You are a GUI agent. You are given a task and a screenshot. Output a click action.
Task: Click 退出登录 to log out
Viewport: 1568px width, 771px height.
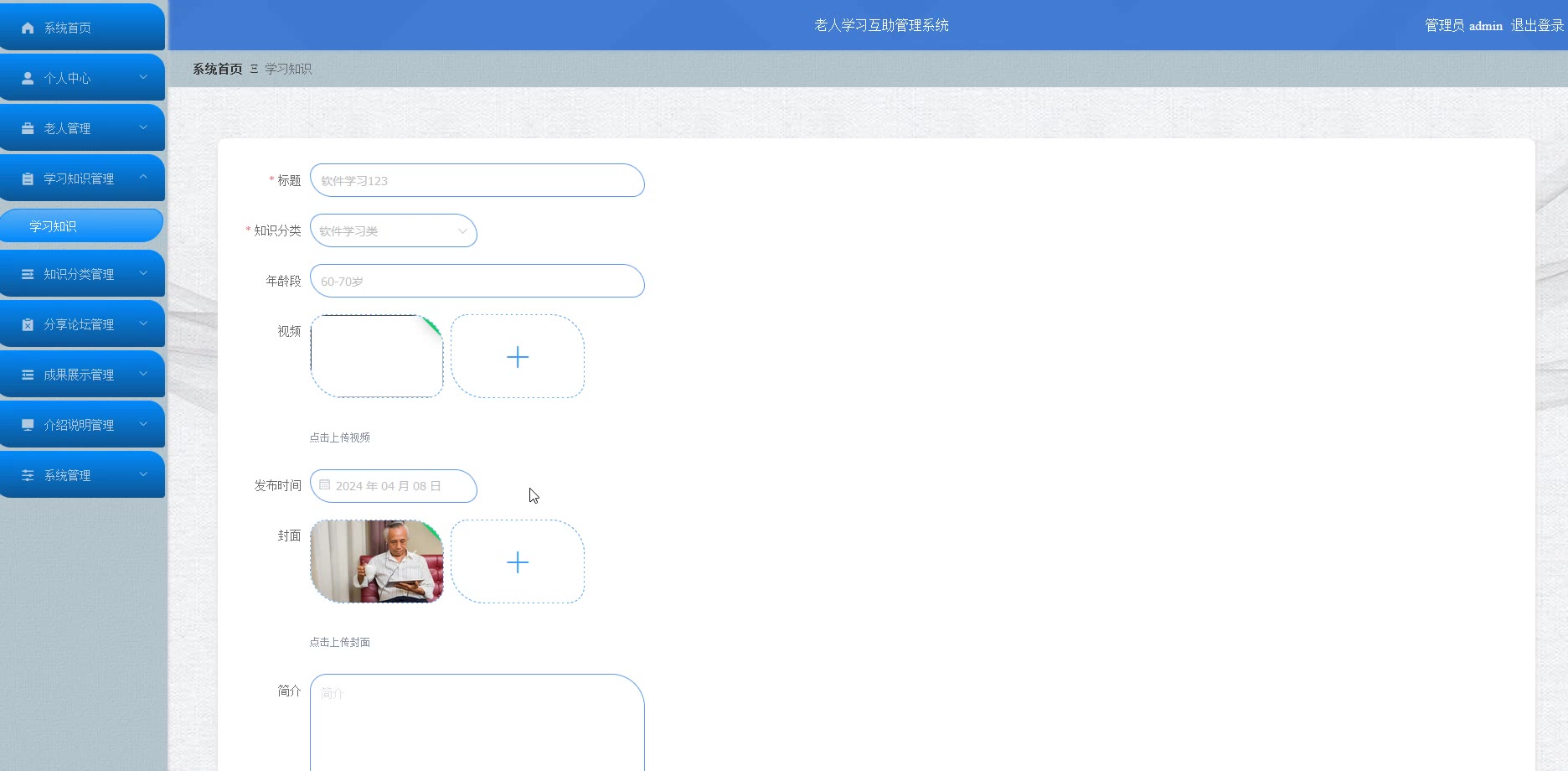(1537, 25)
